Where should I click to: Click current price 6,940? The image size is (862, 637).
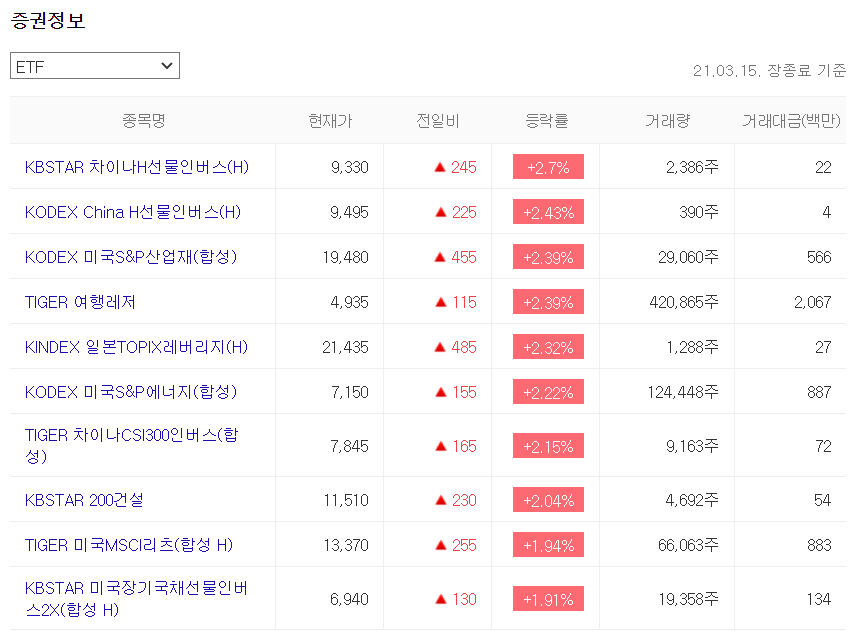coord(350,599)
